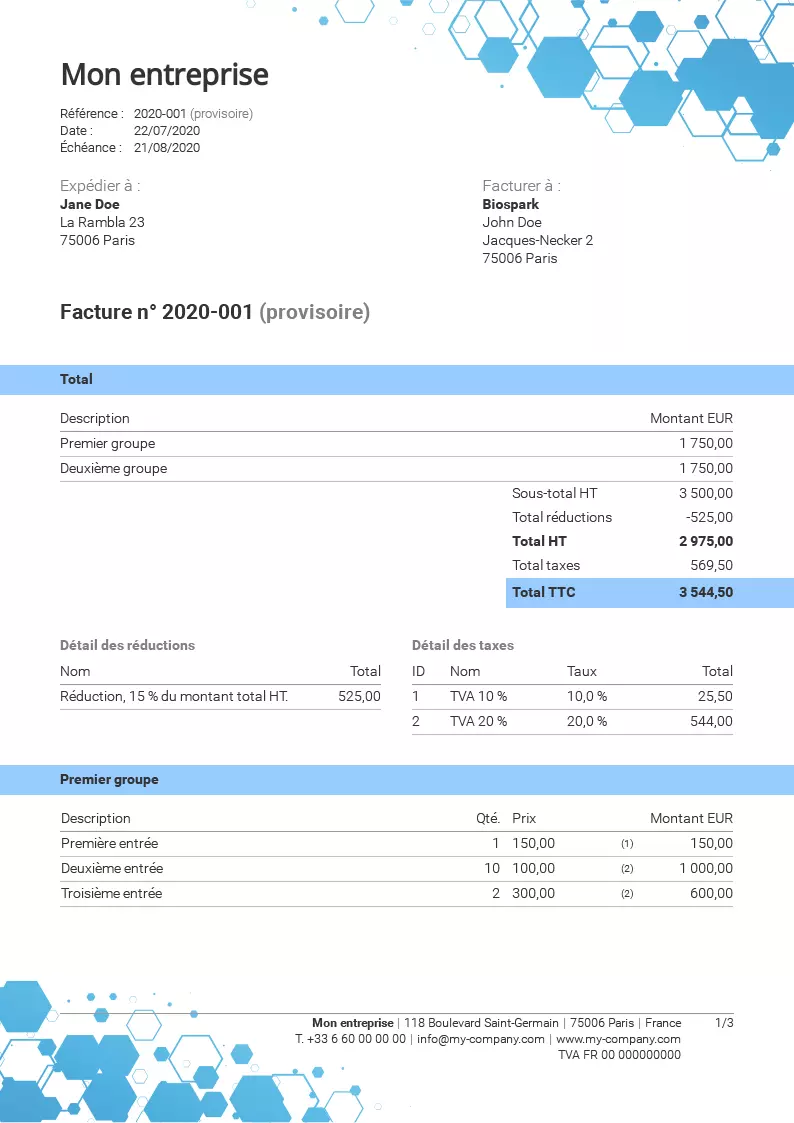This screenshot has height=1123, width=794.
Task: Select the Troisième entrée line item
Action: click(x=397, y=894)
